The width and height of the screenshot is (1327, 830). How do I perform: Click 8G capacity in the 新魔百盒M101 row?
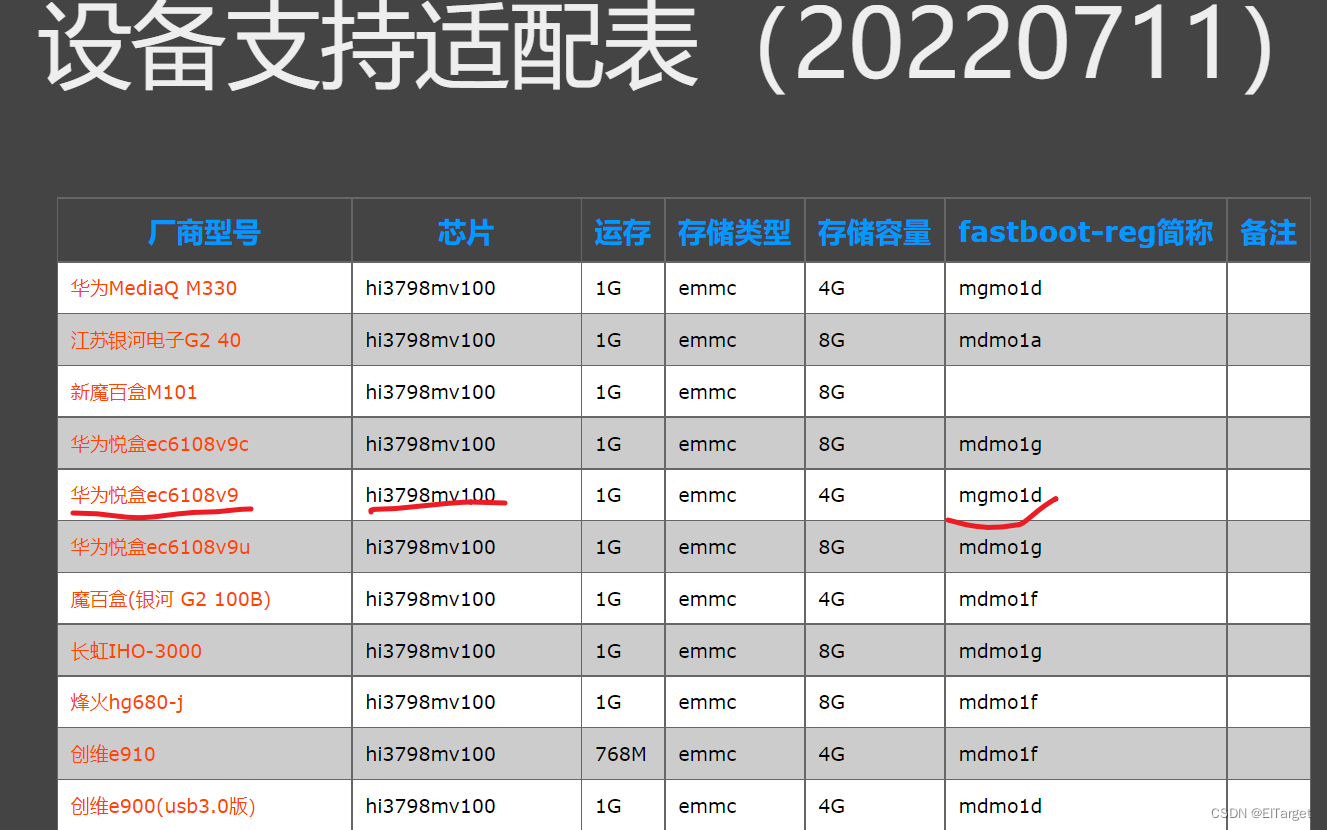831,392
